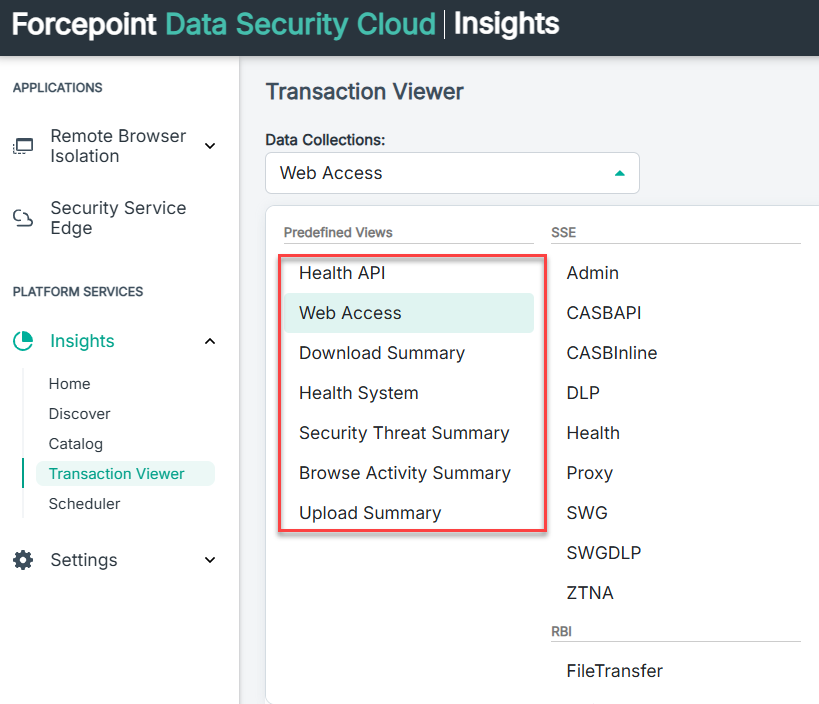Collapse the Insights section chevron
This screenshot has height=704, width=819.
tap(210, 341)
